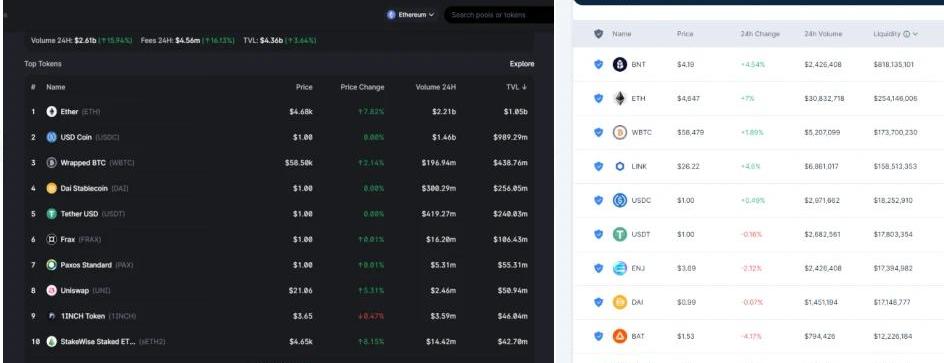Click the Ether token icon
Image resolution: width=944 pixels, height=363 pixels.
52,112
